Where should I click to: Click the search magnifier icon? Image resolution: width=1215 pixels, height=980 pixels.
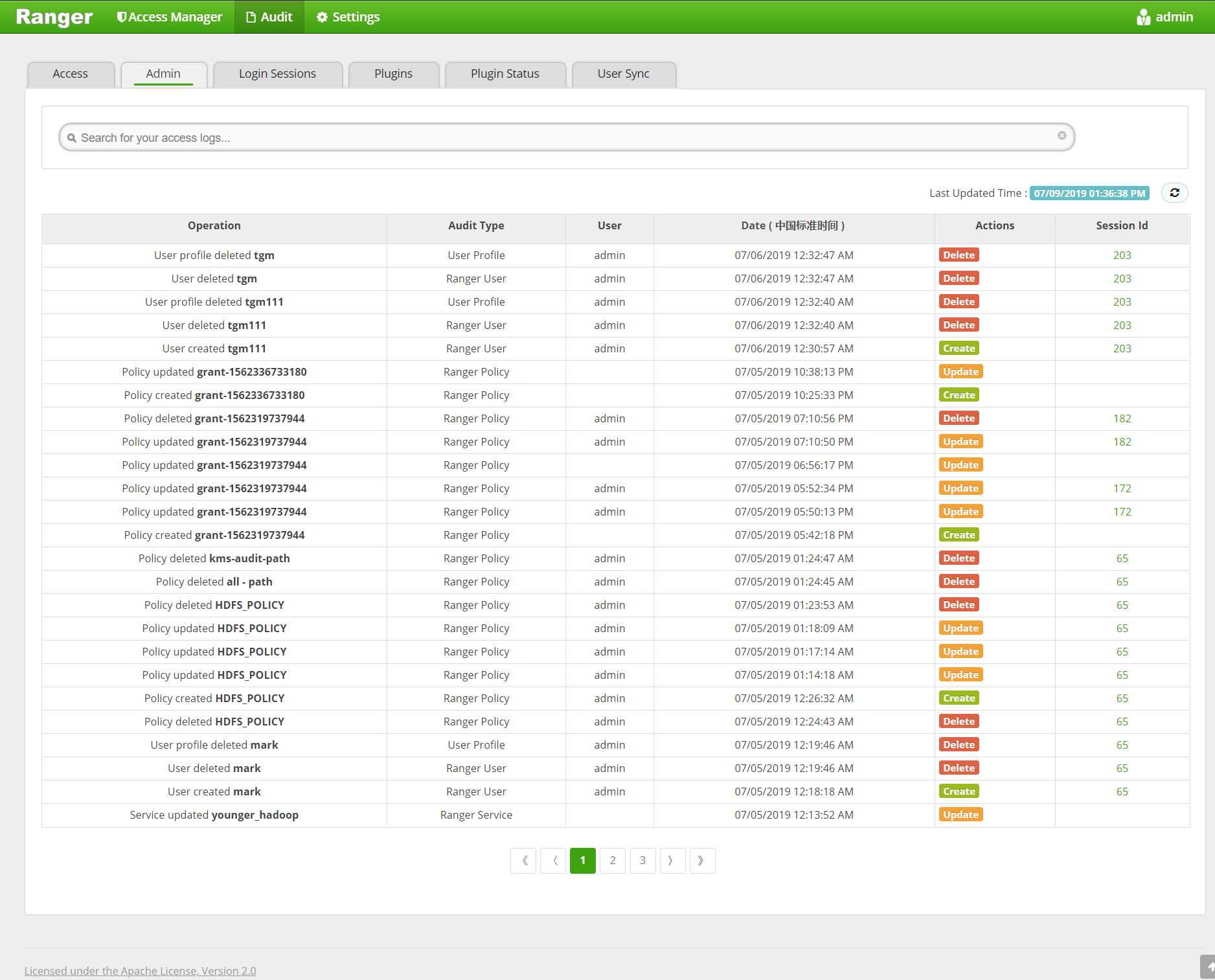(72, 138)
